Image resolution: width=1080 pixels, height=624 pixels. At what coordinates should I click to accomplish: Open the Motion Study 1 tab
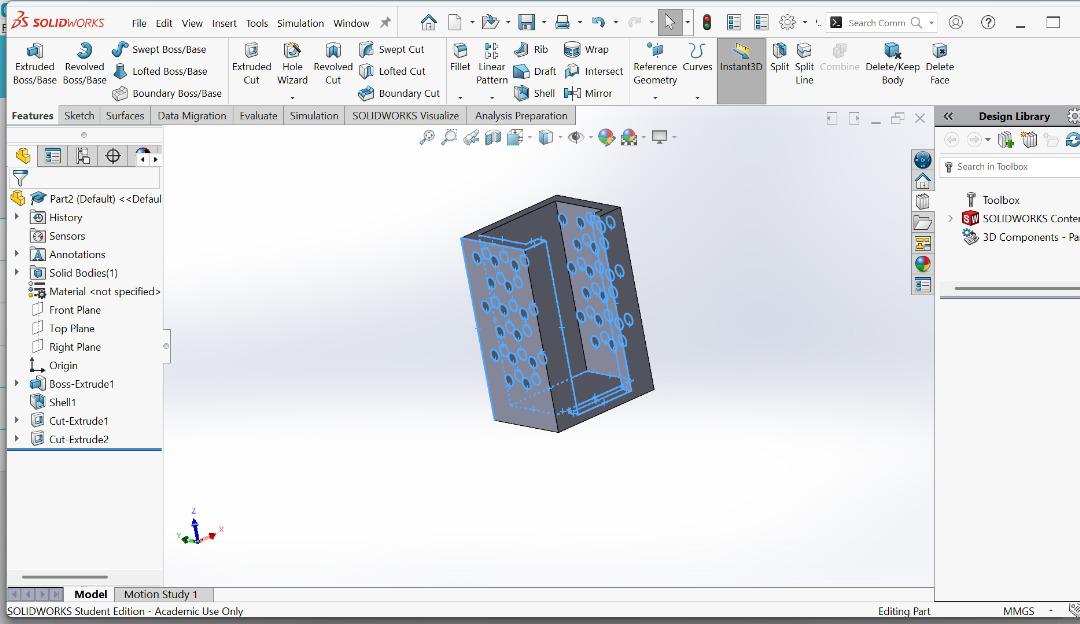pyautogui.click(x=160, y=594)
